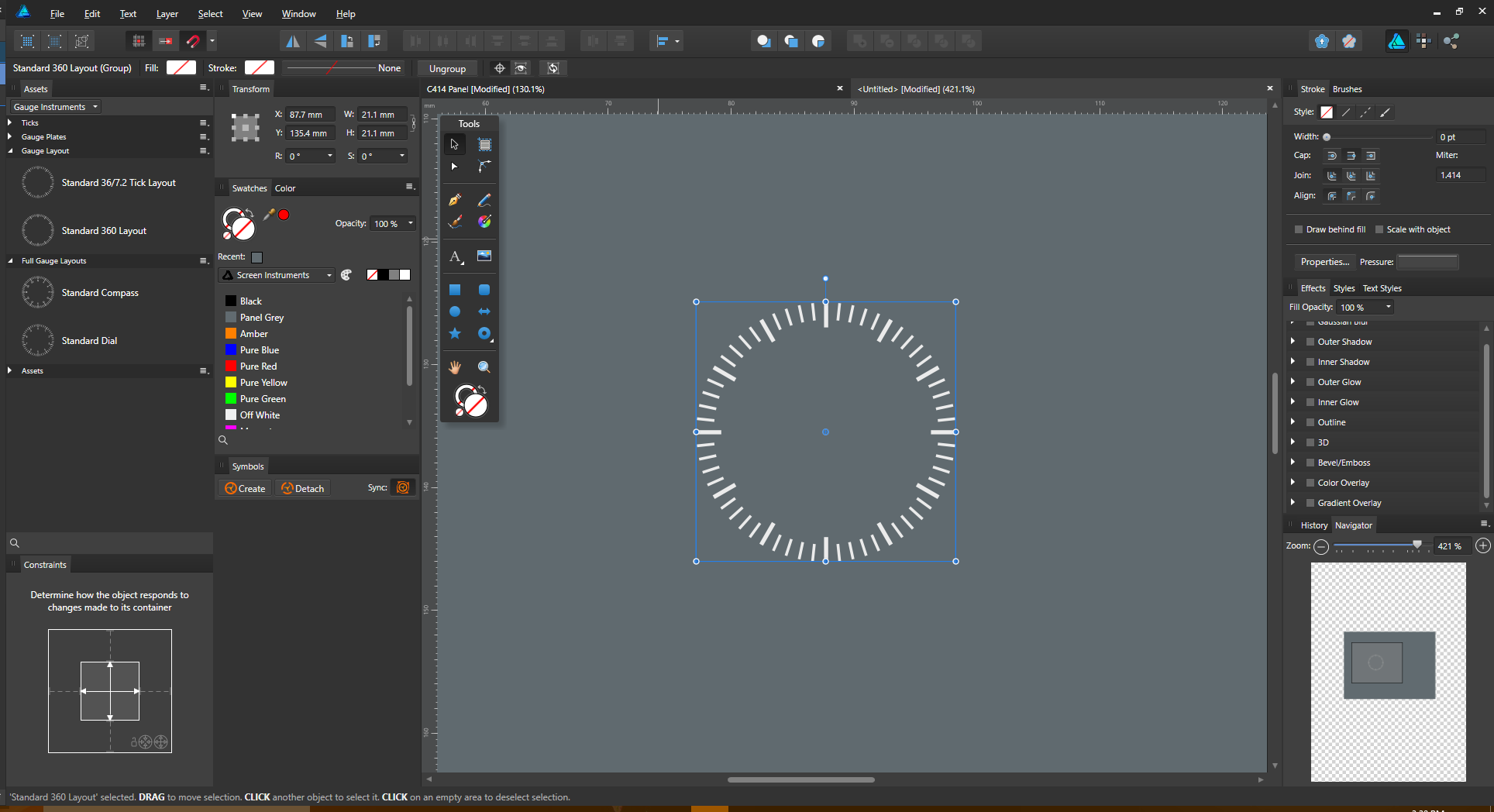Click the context toolbar Fill swatch
Image resolution: width=1494 pixels, height=812 pixels.
coord(181,68)
